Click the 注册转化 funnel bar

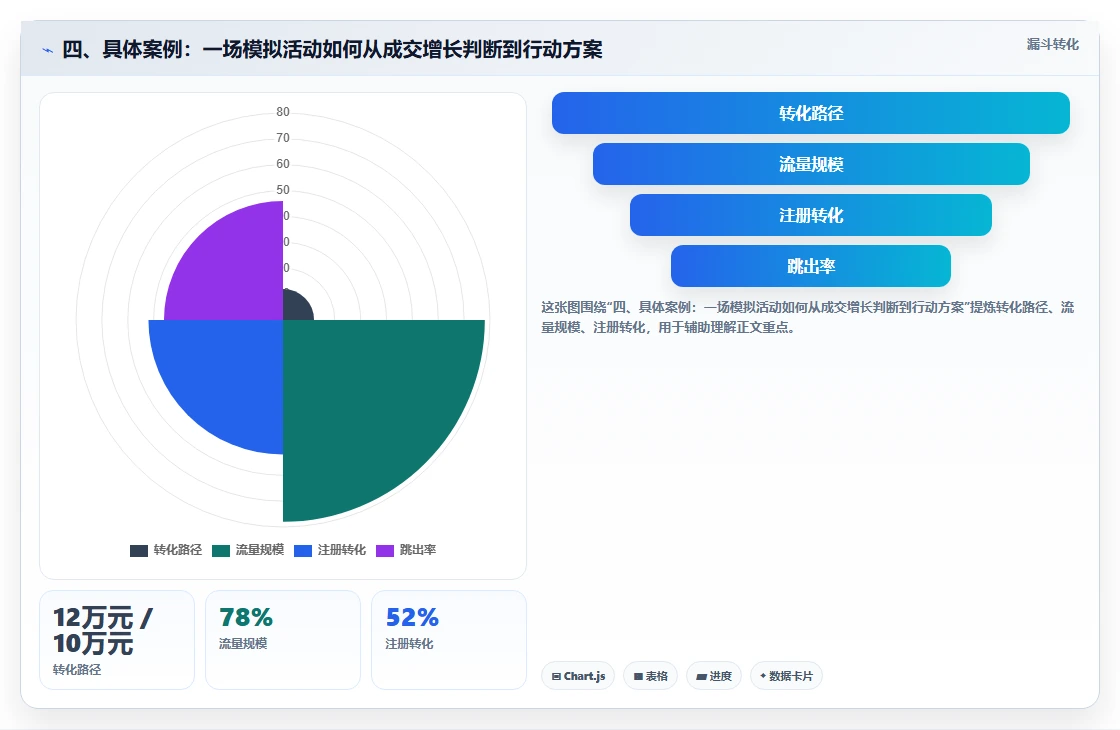[811, 215]
